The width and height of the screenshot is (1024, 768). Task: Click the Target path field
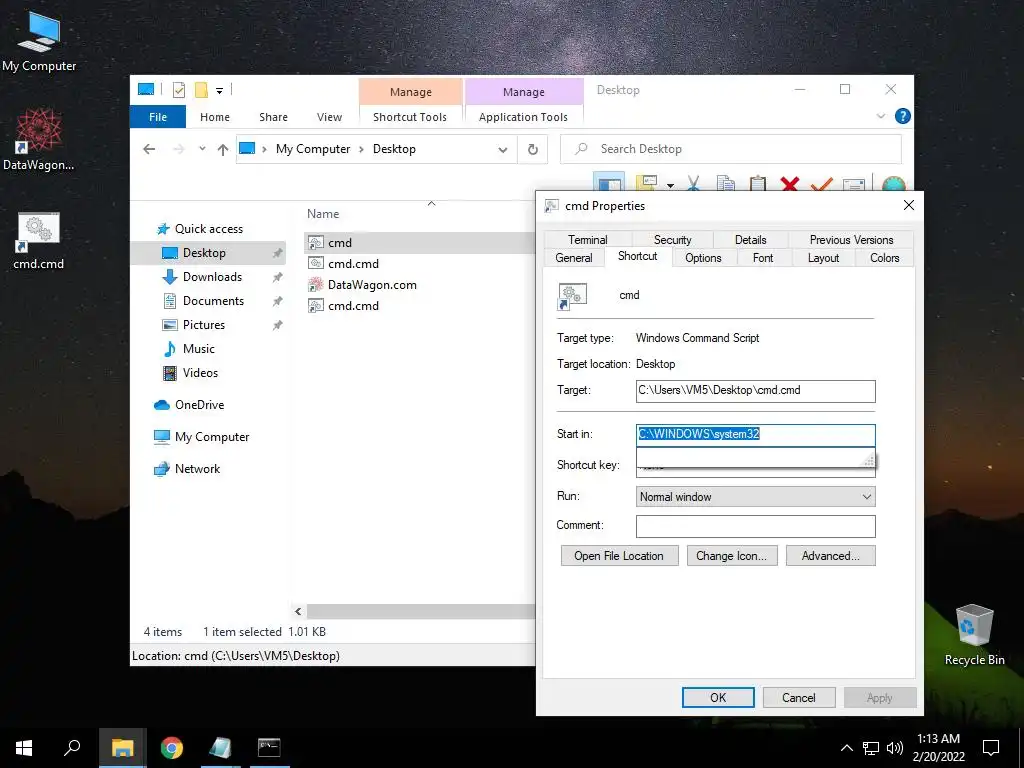click(756, 391)
